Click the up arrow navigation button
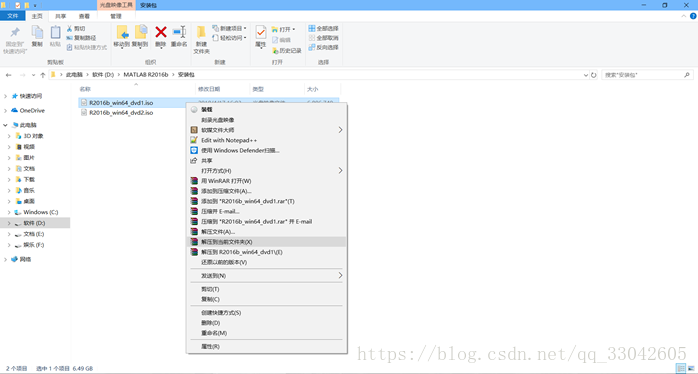Image resolution: width=698 pixels, height=374 pixels. tap(43, 75)
